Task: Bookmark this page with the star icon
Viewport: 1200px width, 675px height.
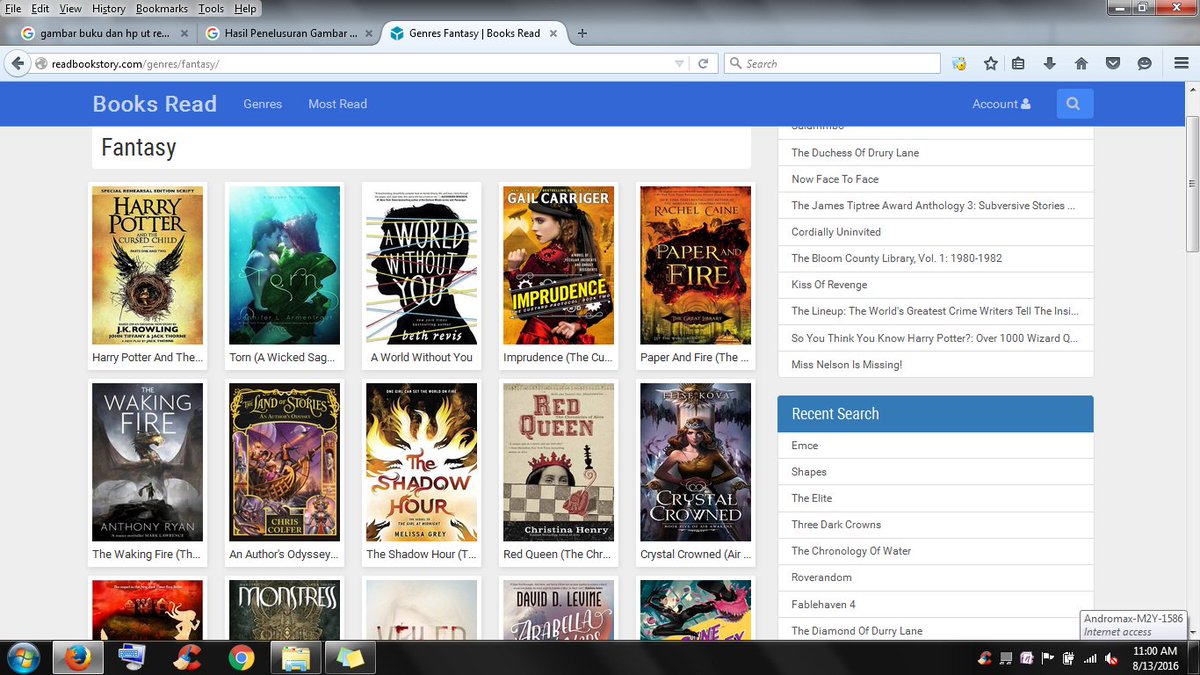Action: pos(990,63)
